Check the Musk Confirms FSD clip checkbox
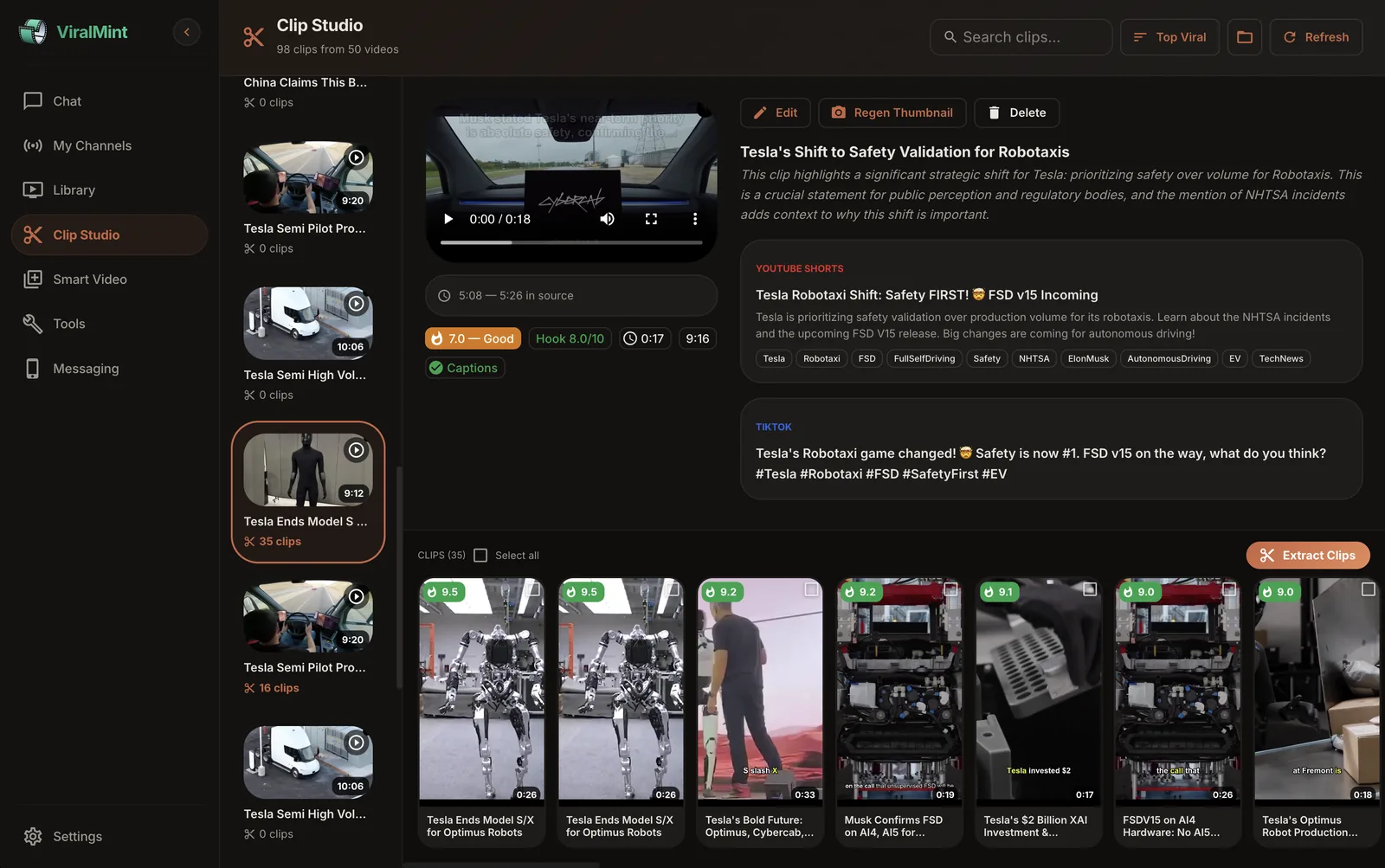This screenshot has width=1385, height=868. pos(950,589)
